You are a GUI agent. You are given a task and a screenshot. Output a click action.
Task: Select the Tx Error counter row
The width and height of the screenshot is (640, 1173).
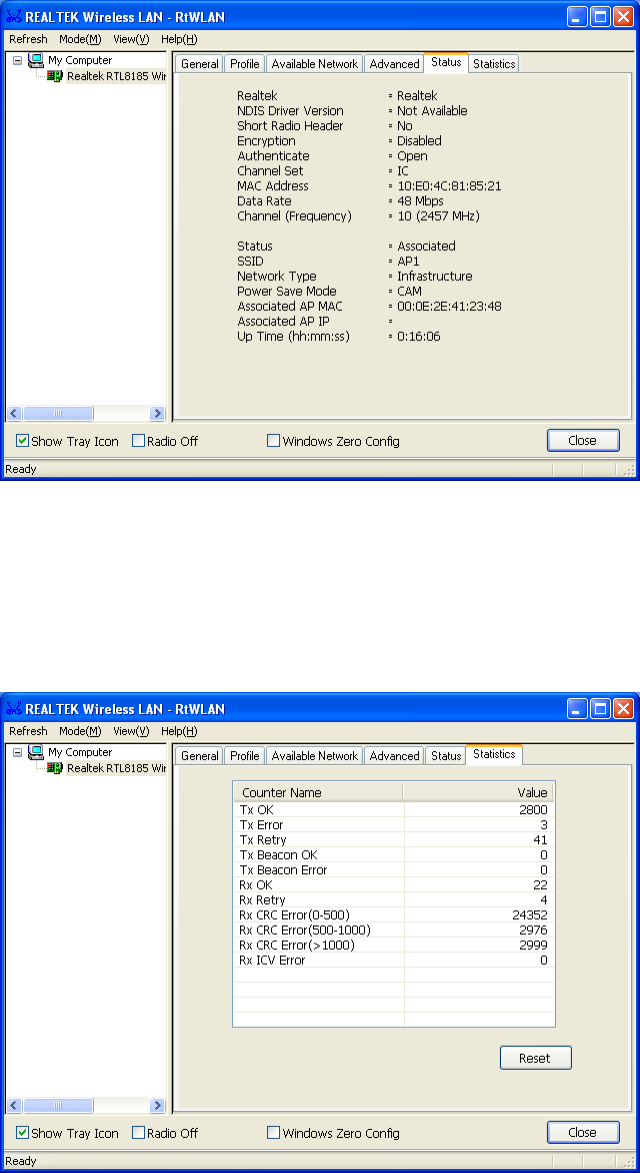click(x=394, y=825)
